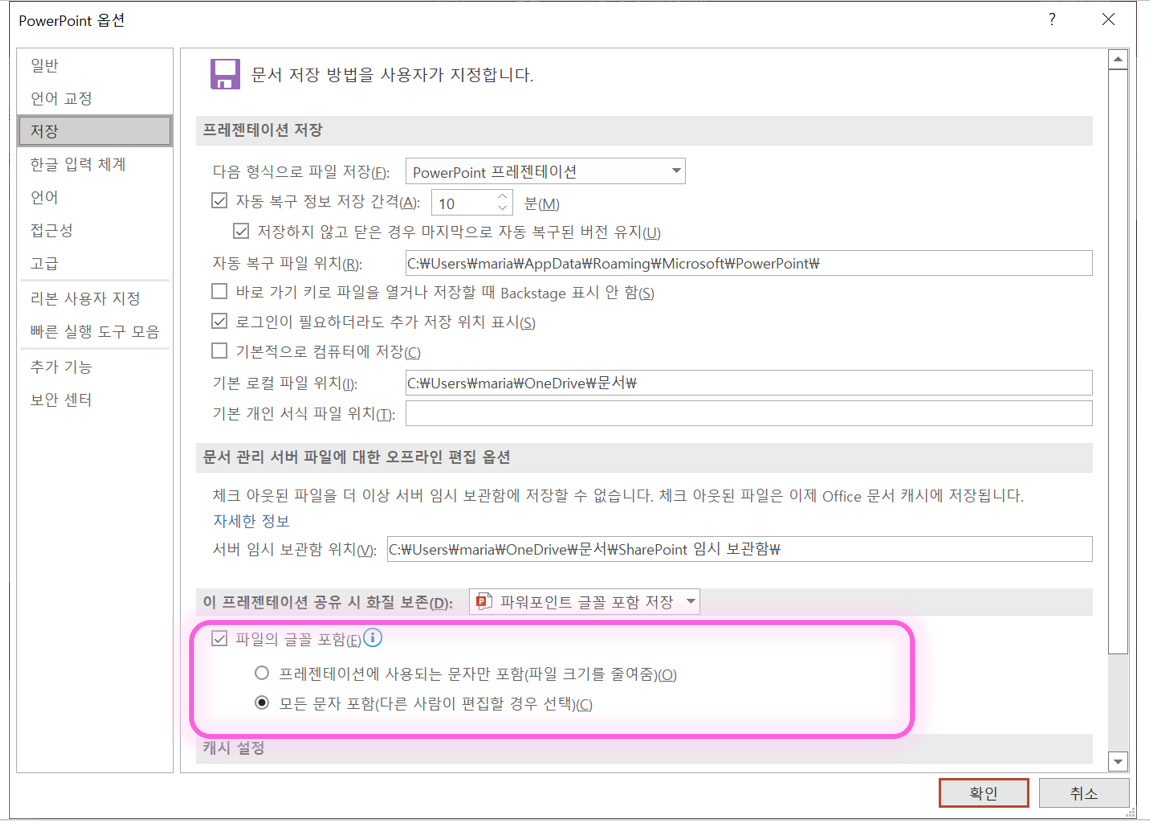Open the 언어 교정 options category
This screenshot has width=1150, height=821.
point(95,98)
